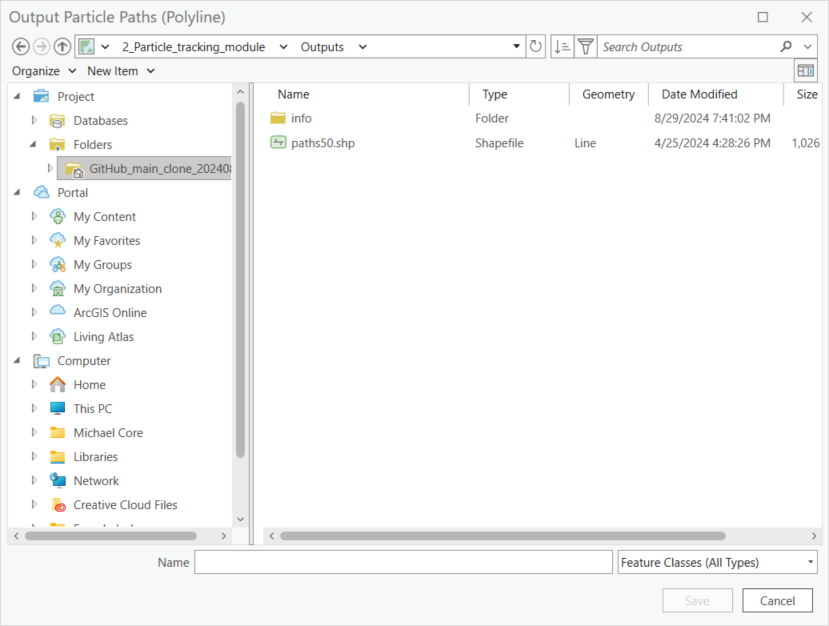Image resolution: width=829 pixels, height=626 pixels.
Task: Open dropdown after Outputs path segment
Action: pos(363,47)
